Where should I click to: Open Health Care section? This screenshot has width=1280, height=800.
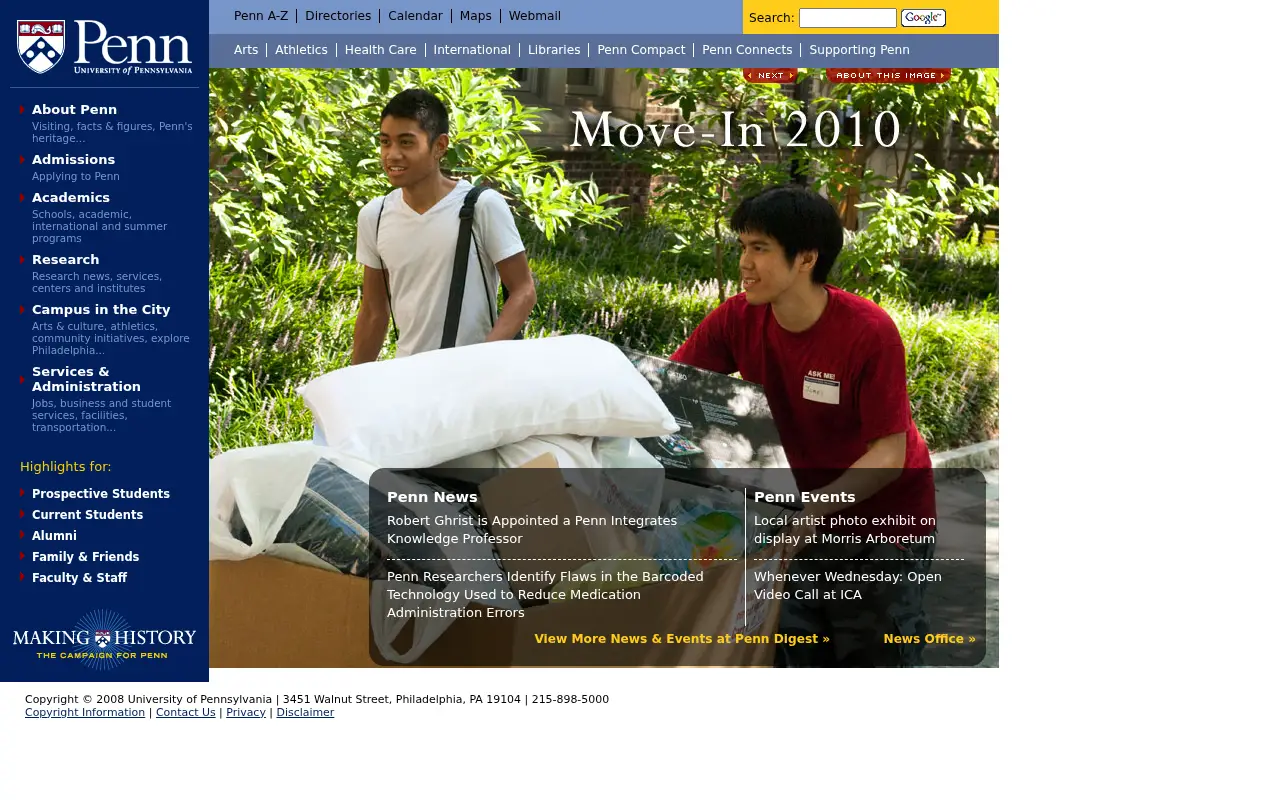click(381, 50)
